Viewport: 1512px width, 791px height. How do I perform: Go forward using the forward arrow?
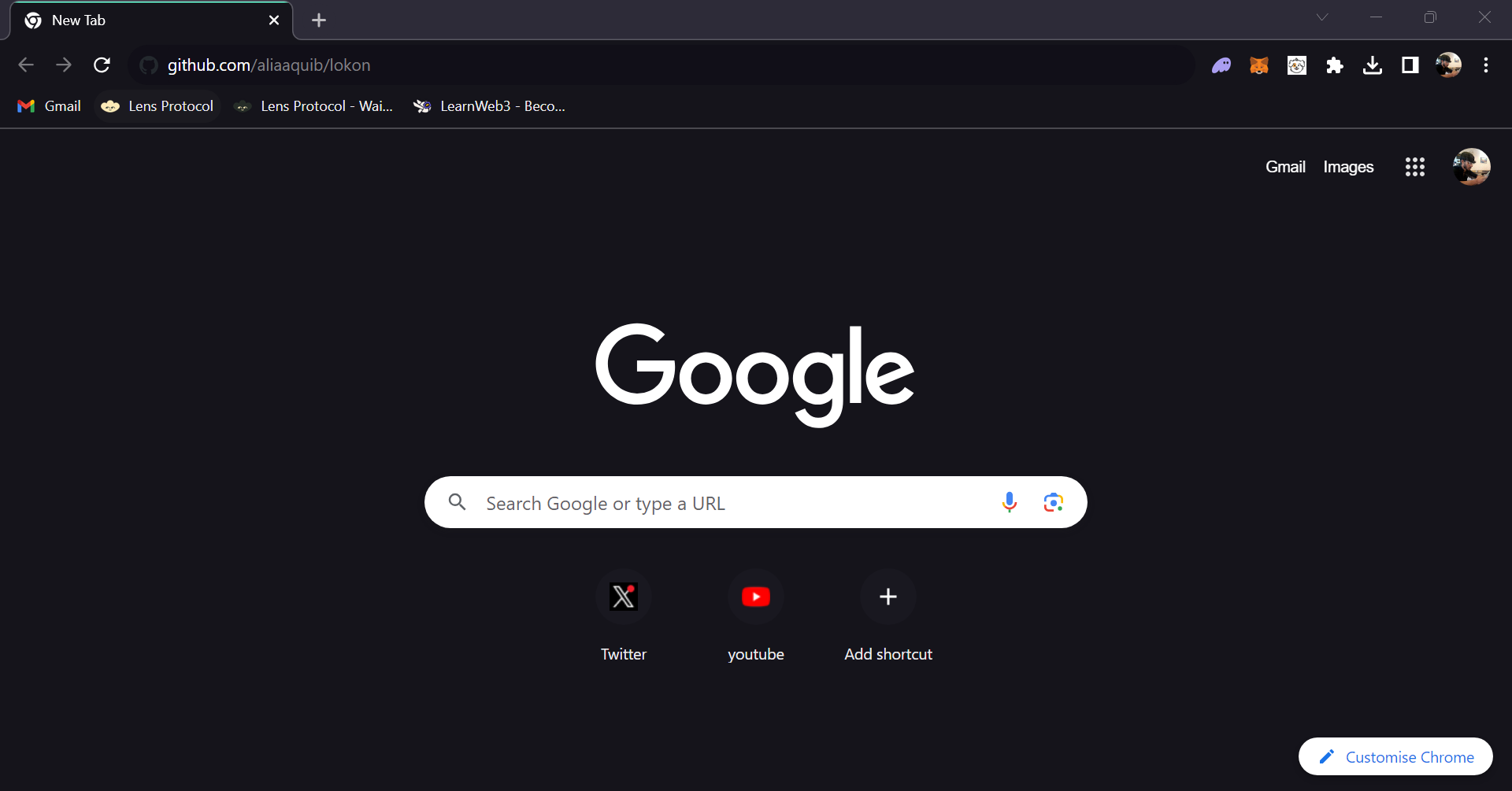(x=64, y=65)
